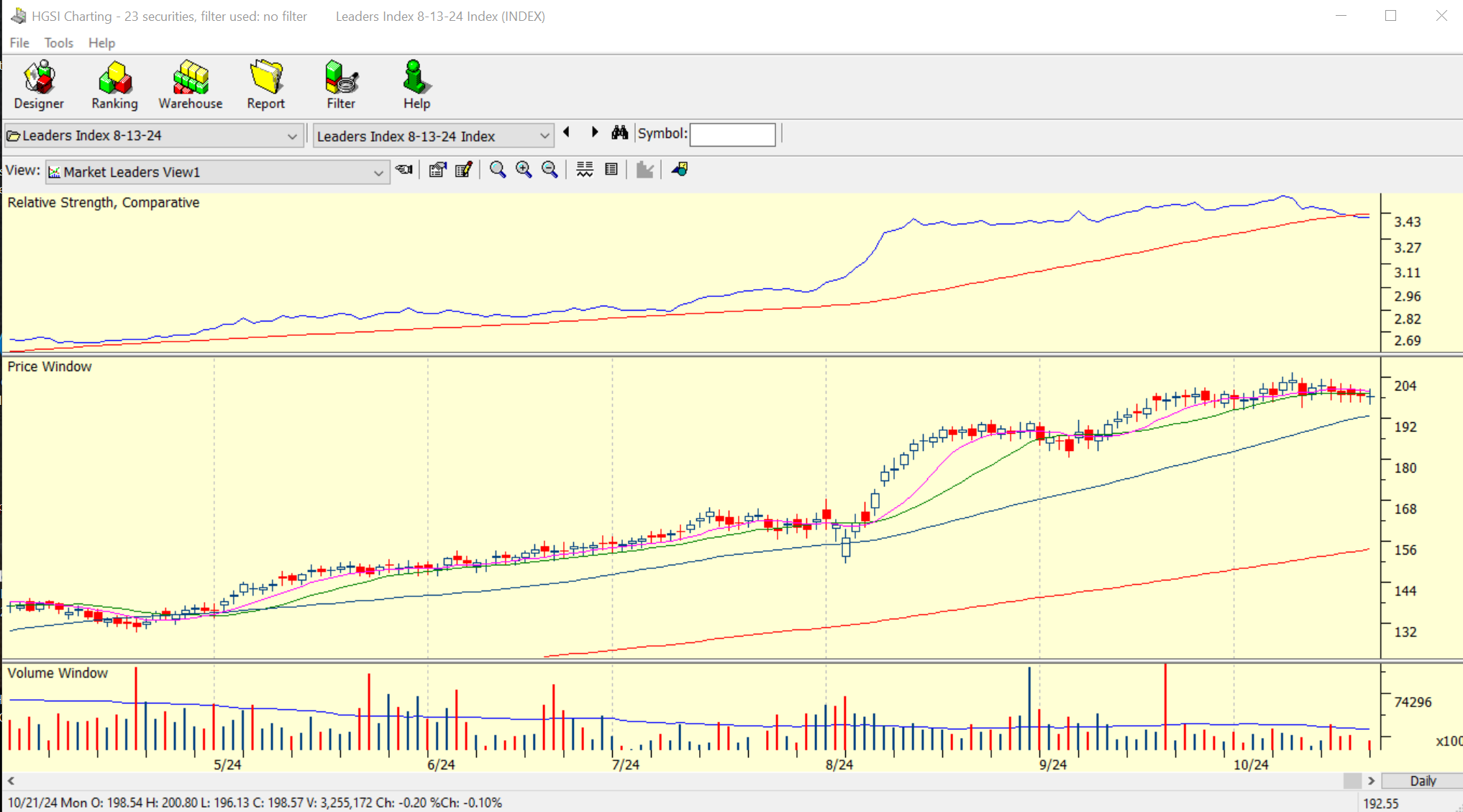Expand the Leaders Index 8-13-24 folder dropdown

pos(291,136)
